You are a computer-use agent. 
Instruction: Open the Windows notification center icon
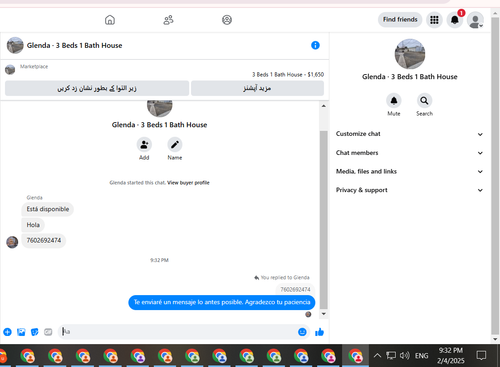click(x=481, y=356)
